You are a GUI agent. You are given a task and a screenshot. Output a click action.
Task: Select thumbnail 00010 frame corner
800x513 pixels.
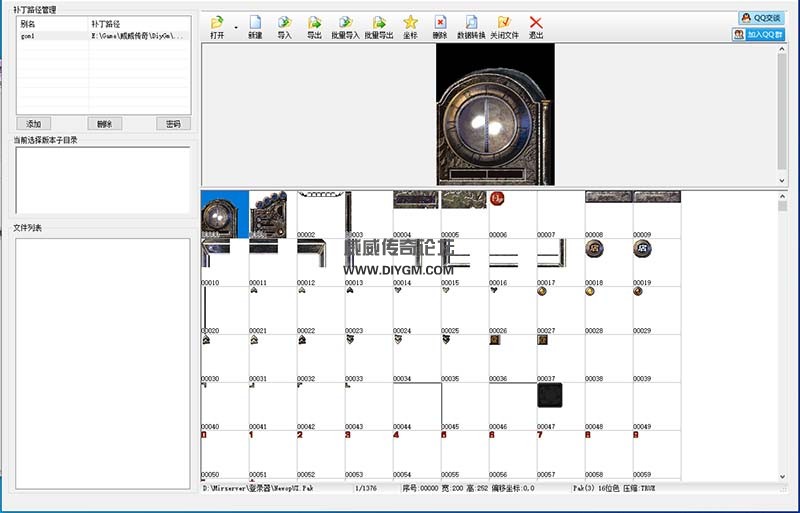point(224,262)
